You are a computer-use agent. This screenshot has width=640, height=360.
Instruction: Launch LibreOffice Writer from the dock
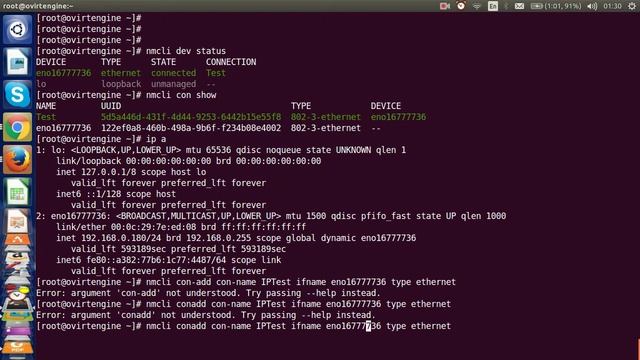click(x=17, y=62)
